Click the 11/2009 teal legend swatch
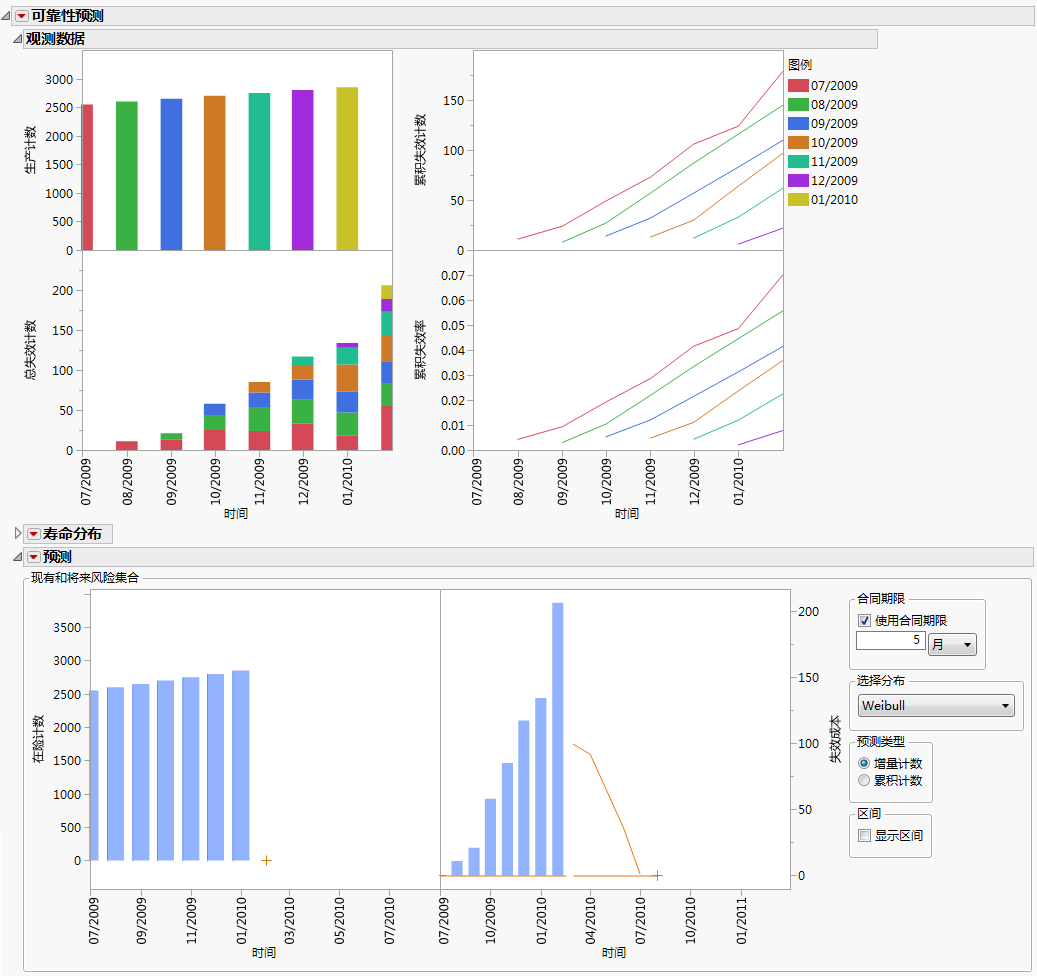Image resolution: width=1037 pixels, height=976 pixels. click(x=798, y=161)
